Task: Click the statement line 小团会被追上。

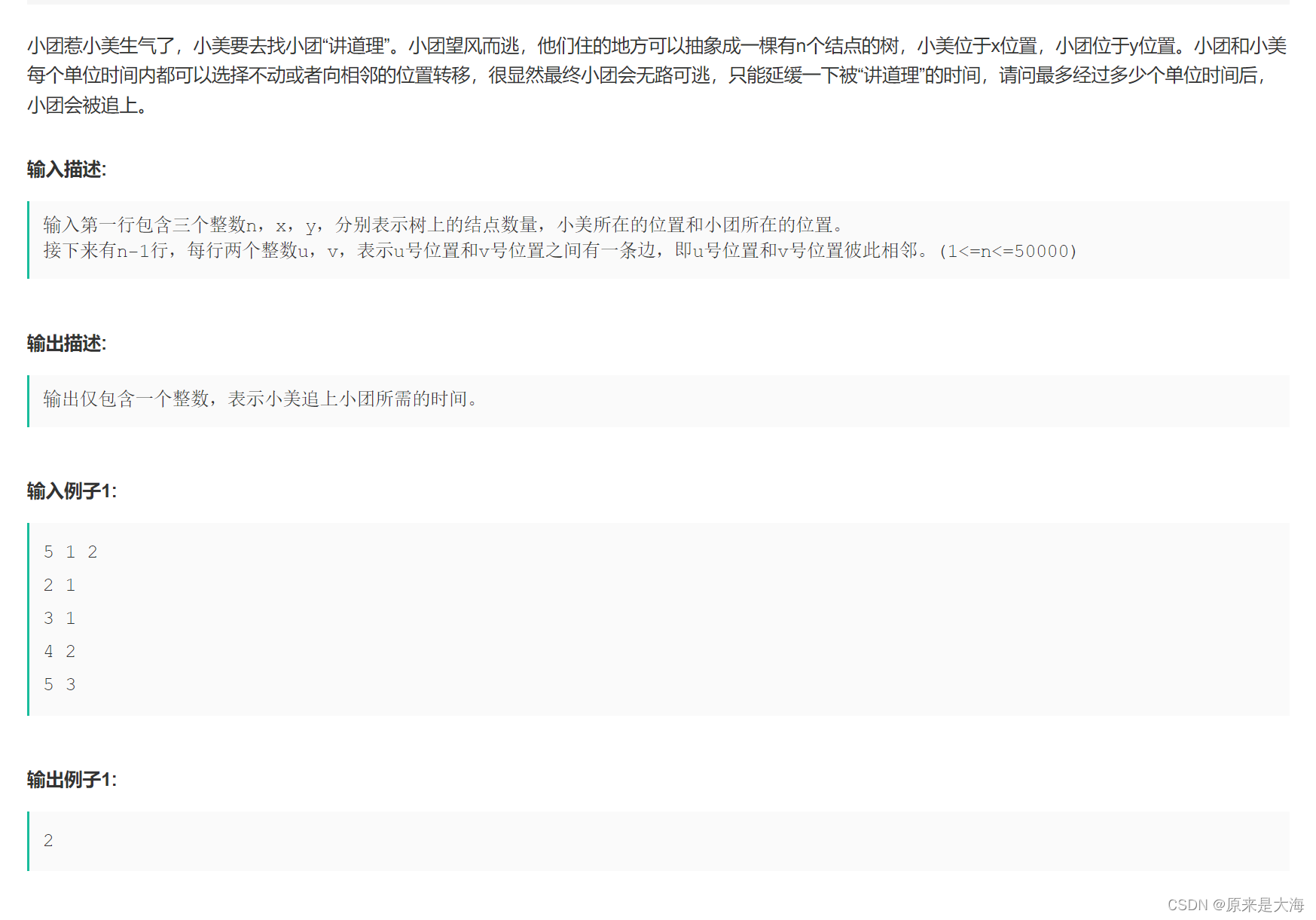Action: [87, 105]
